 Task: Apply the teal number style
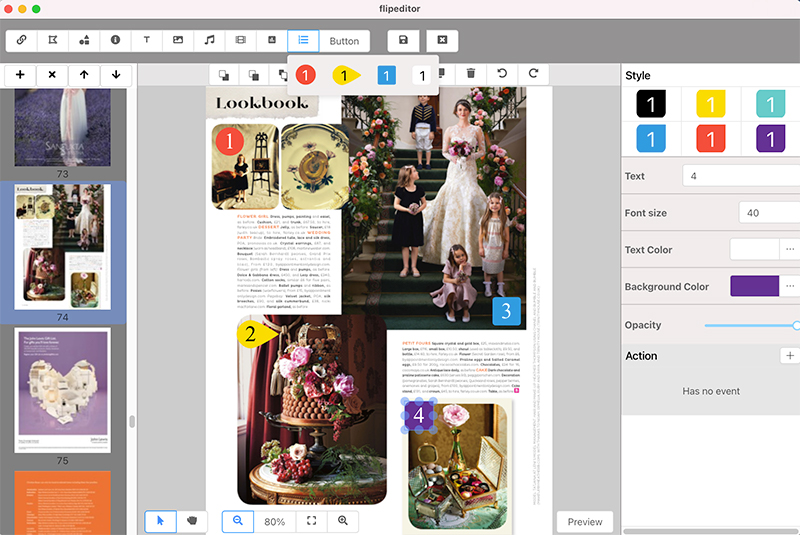[770, 104]
